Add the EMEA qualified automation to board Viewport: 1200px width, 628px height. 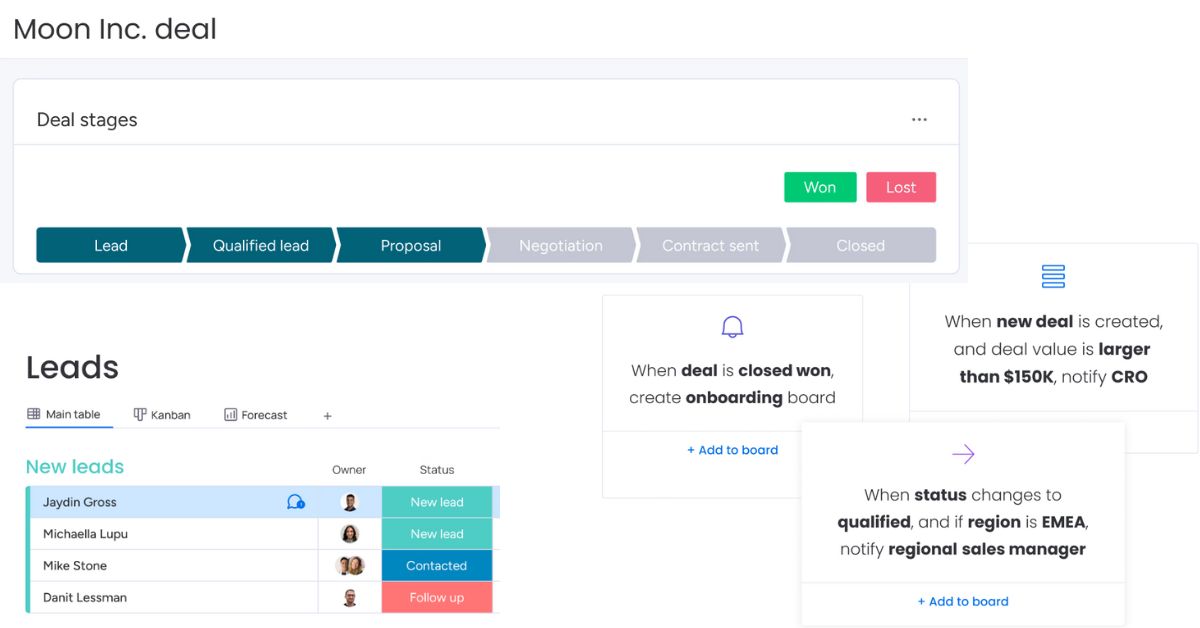(x=963, y=601)
